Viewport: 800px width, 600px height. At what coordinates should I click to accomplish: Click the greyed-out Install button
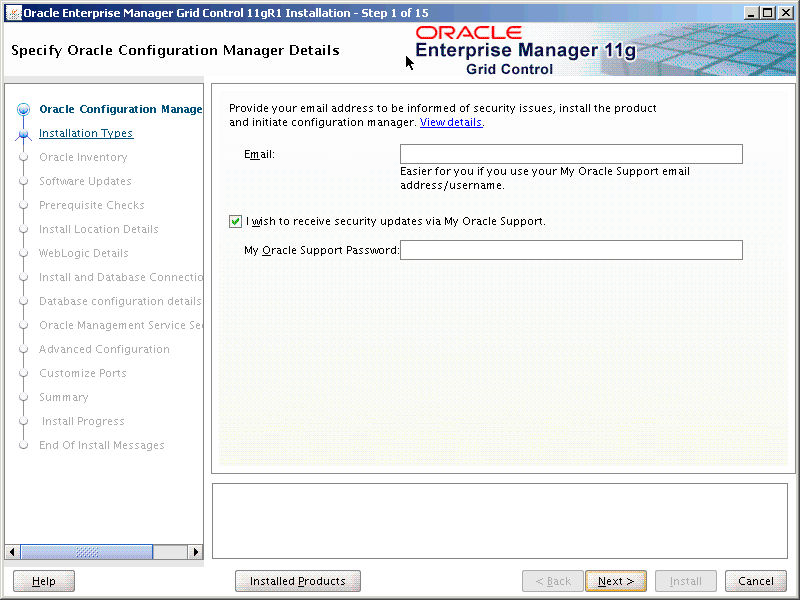click(x=686, y=581)
